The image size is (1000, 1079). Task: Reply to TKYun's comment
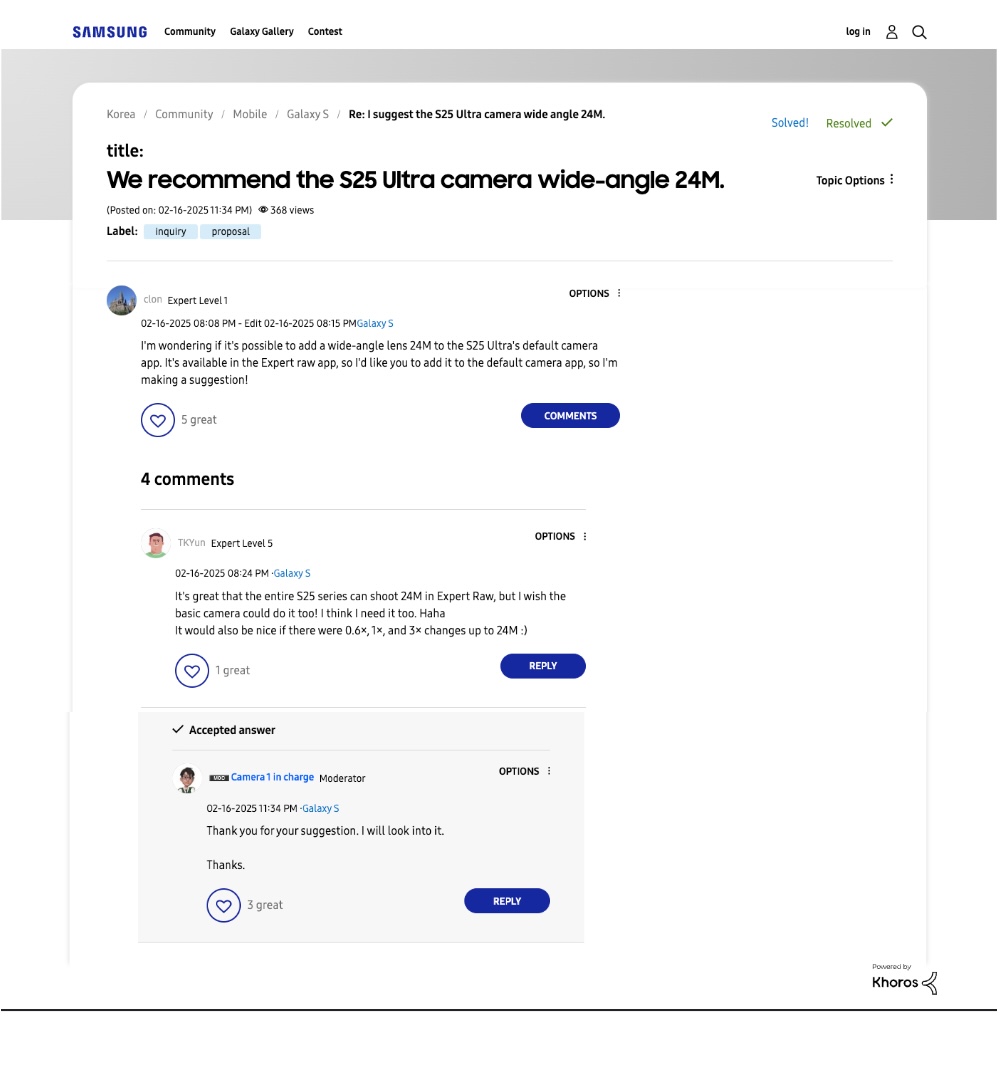click(x=542, y=666)
